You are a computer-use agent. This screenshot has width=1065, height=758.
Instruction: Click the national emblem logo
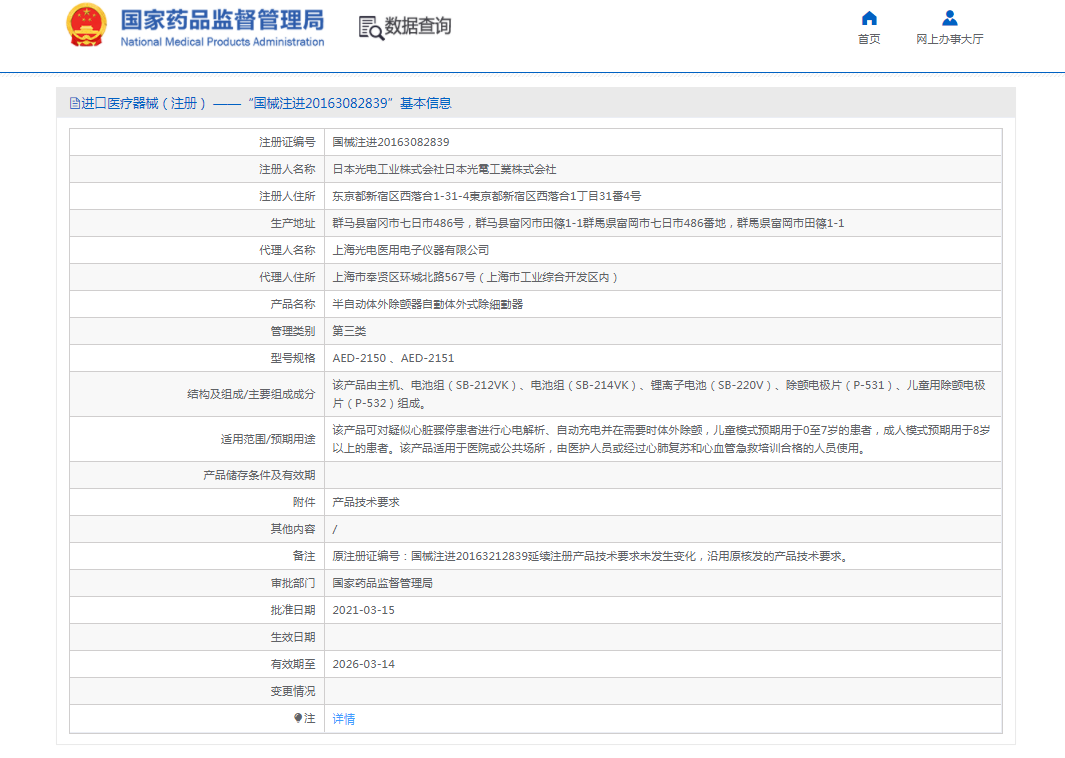[84, 24]
